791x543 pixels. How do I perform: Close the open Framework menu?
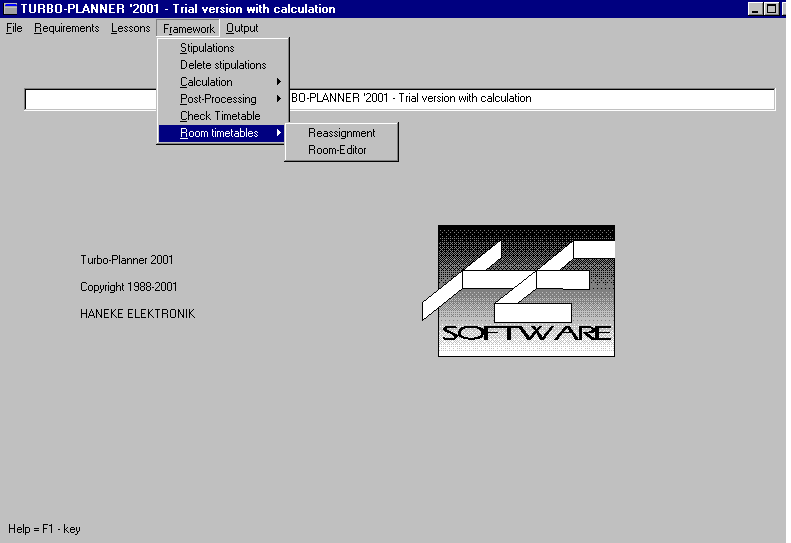coord(188,29)
